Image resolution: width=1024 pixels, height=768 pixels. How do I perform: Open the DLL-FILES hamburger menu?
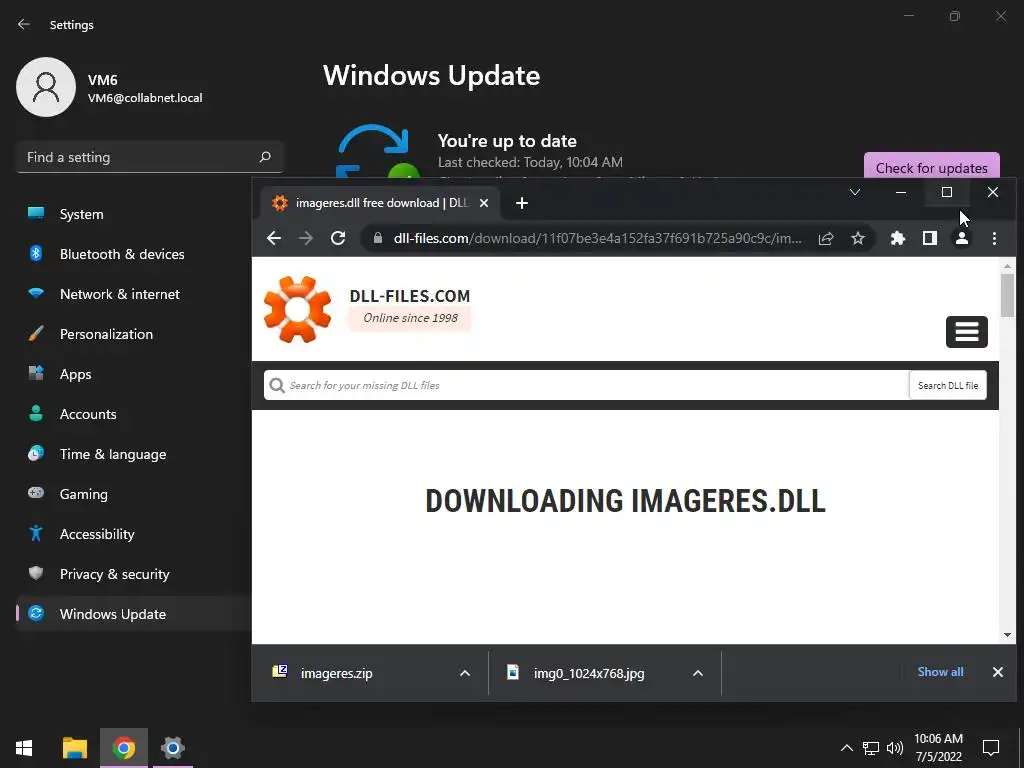967,332
